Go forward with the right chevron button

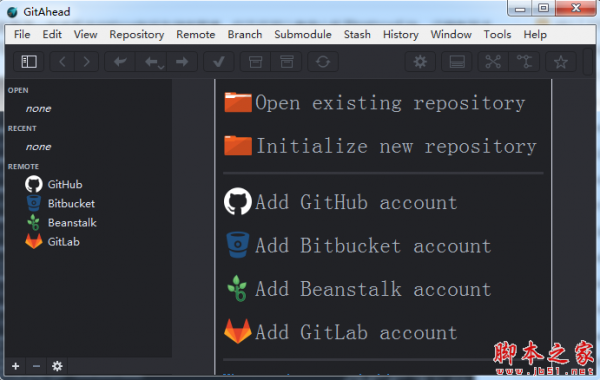pyautogui.click(x=86, y=62)
